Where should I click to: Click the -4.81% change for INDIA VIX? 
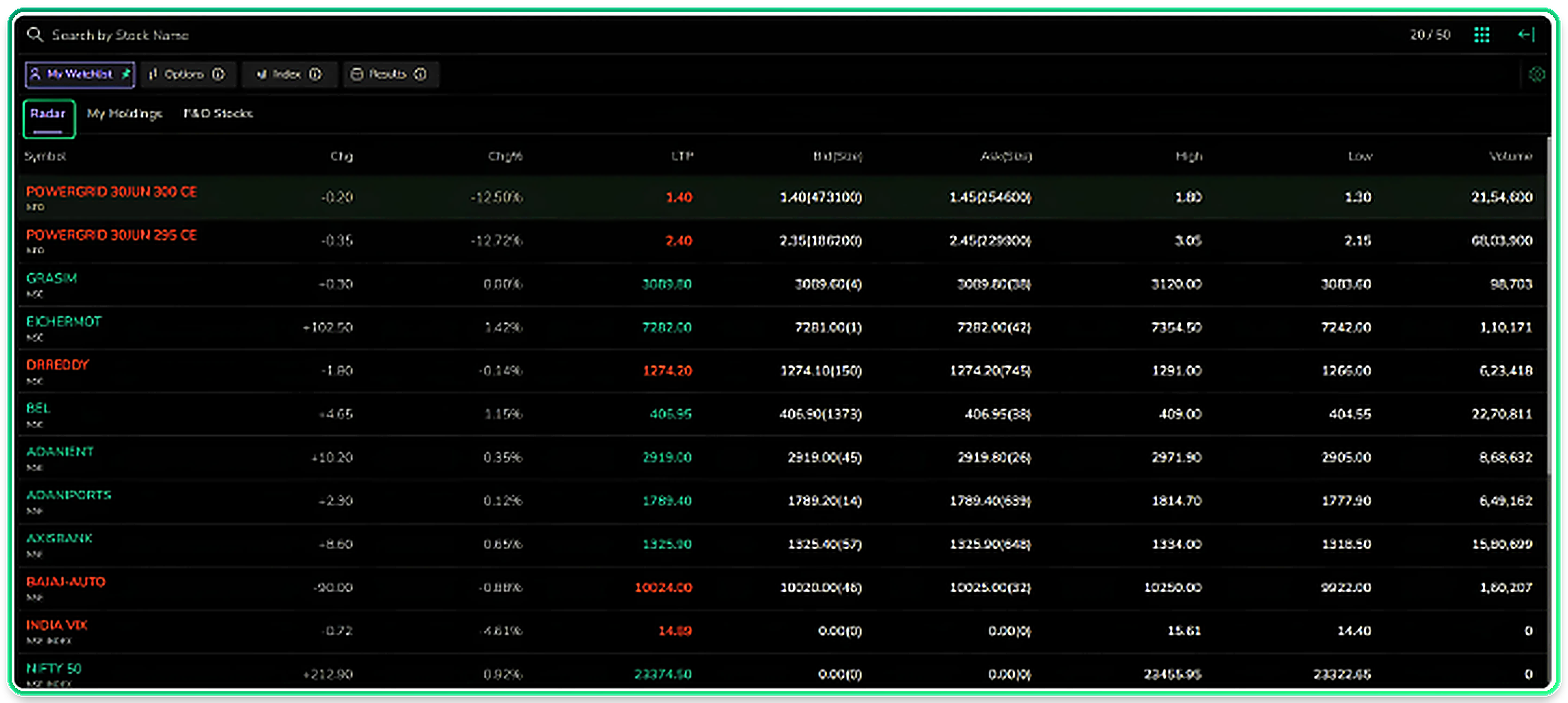500,631
